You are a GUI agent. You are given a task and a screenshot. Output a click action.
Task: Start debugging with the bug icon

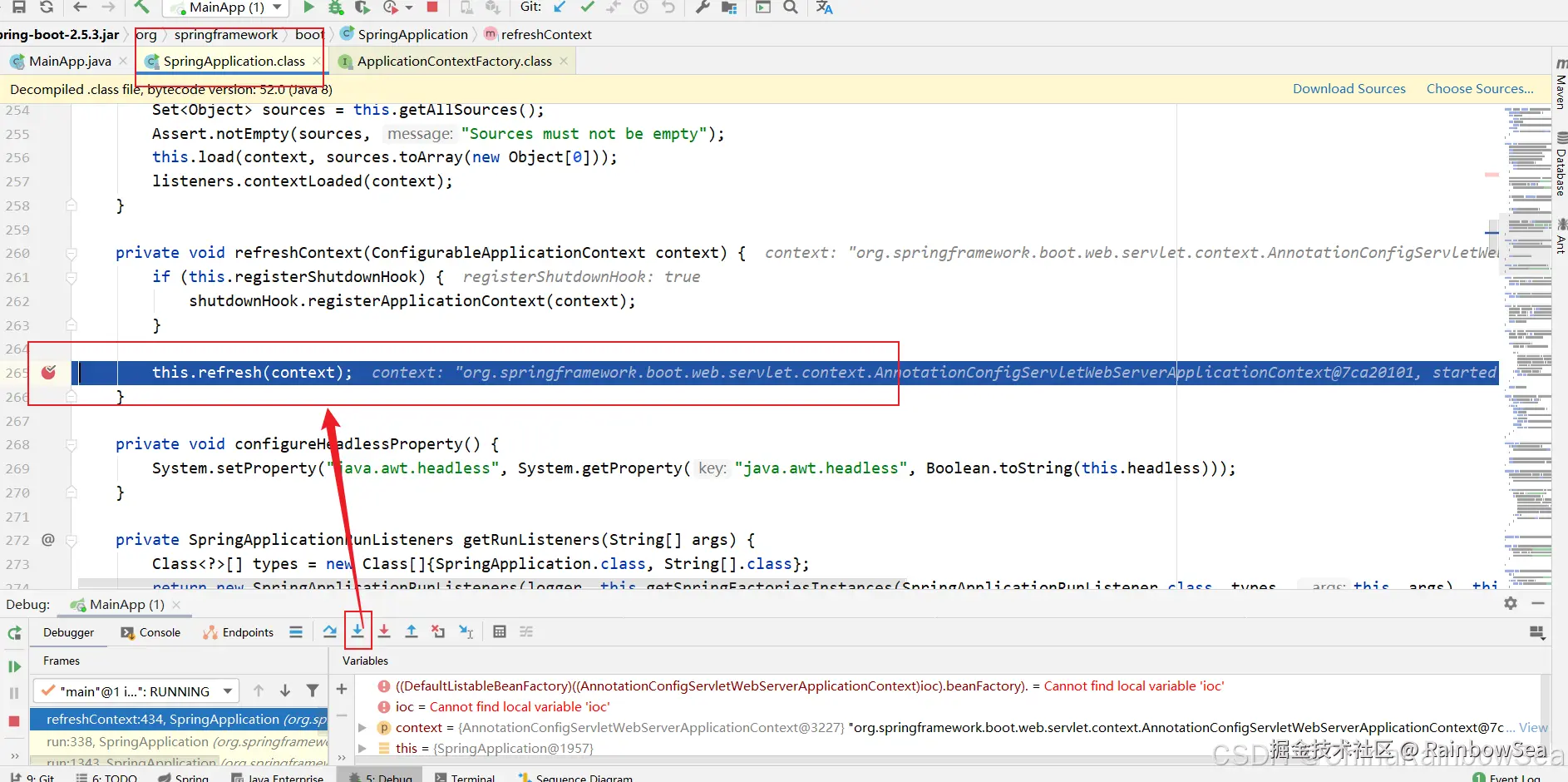point(336,7)
